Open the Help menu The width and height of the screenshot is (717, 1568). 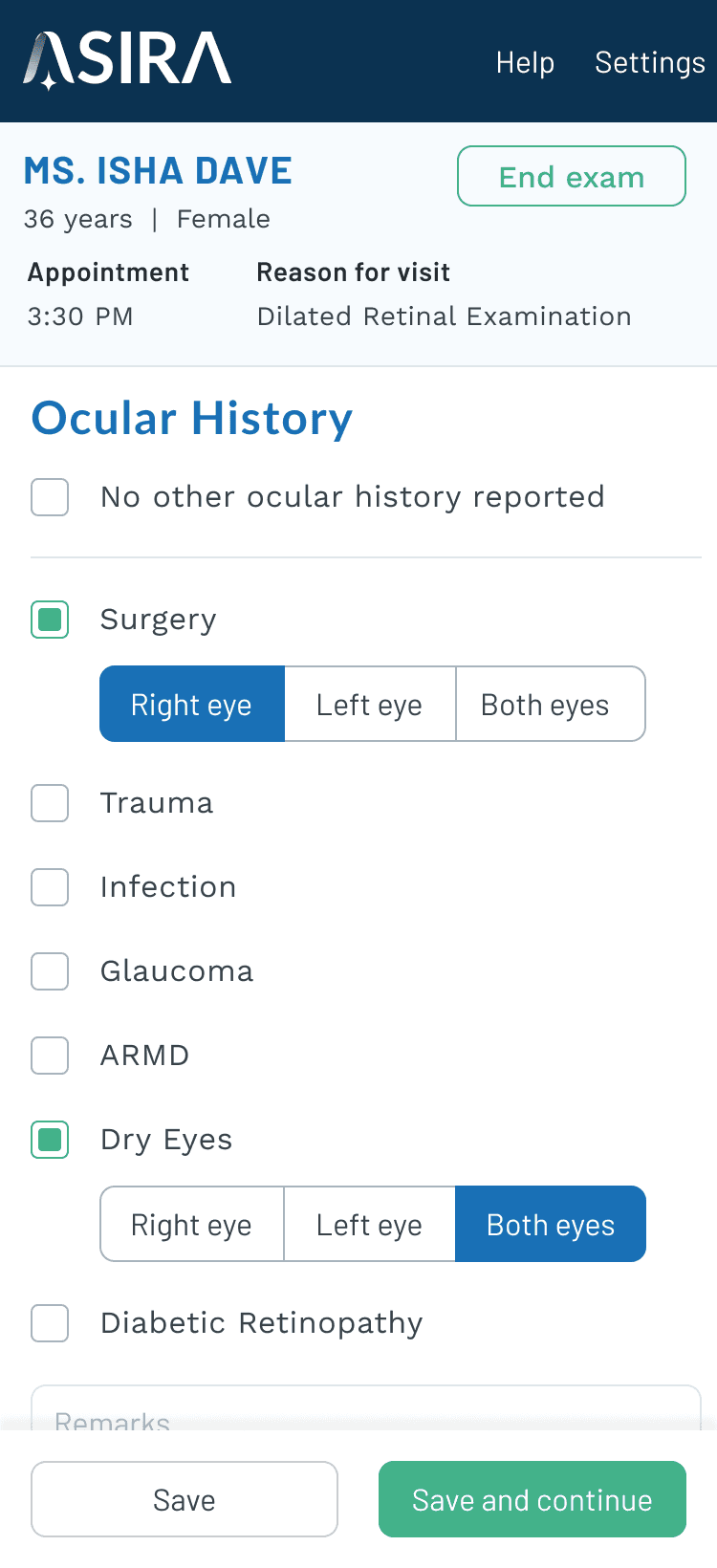(x=525, y=63)
